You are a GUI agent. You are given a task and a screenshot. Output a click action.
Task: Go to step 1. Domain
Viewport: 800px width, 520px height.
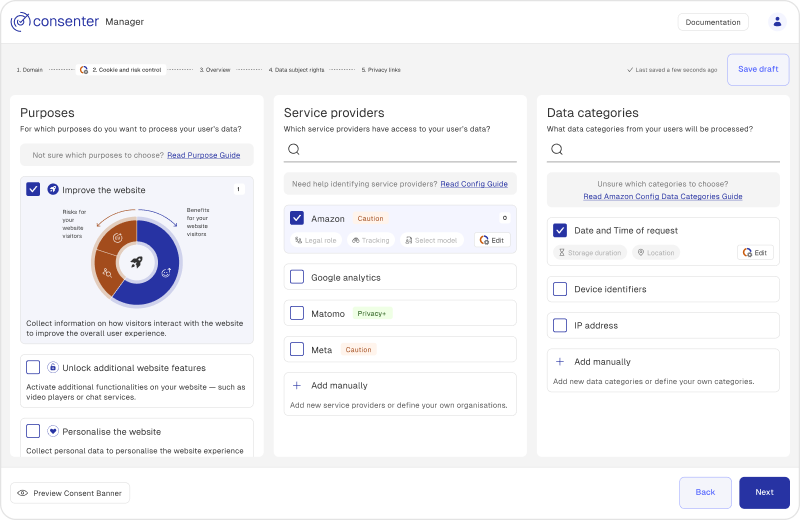30,70
